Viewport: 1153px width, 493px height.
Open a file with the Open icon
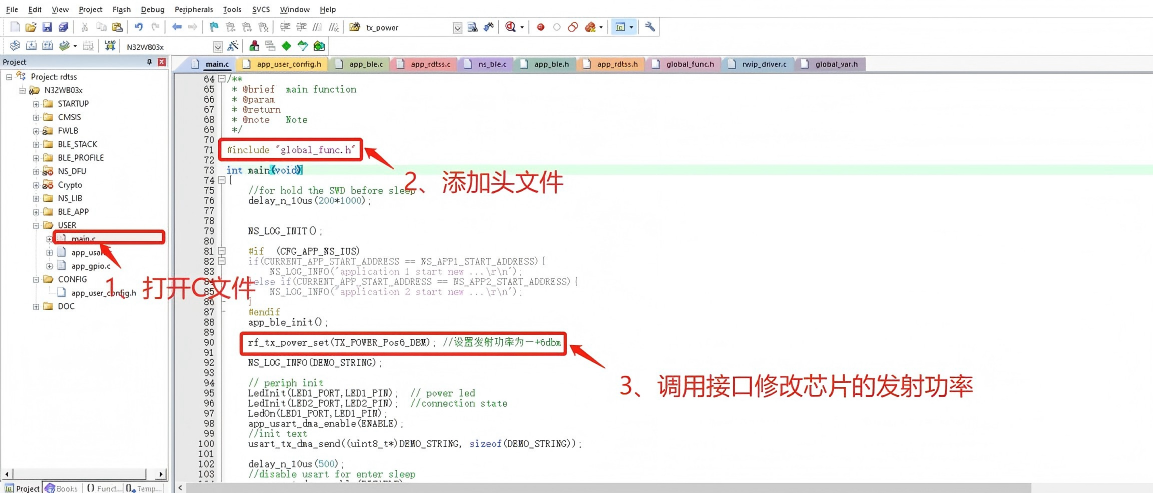(31, 27)
